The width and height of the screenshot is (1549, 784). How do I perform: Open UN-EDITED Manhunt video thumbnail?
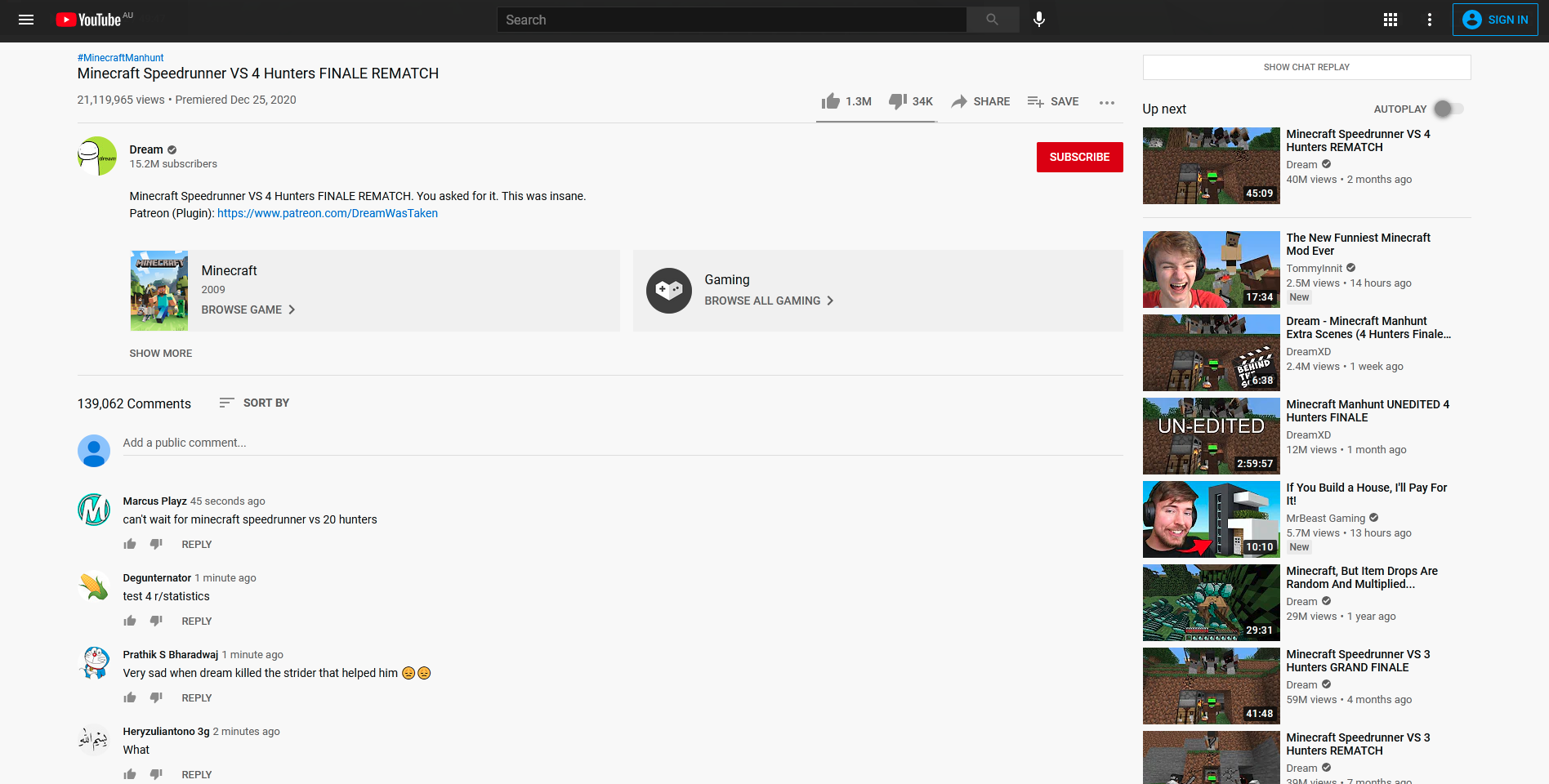coord(1211,436)
